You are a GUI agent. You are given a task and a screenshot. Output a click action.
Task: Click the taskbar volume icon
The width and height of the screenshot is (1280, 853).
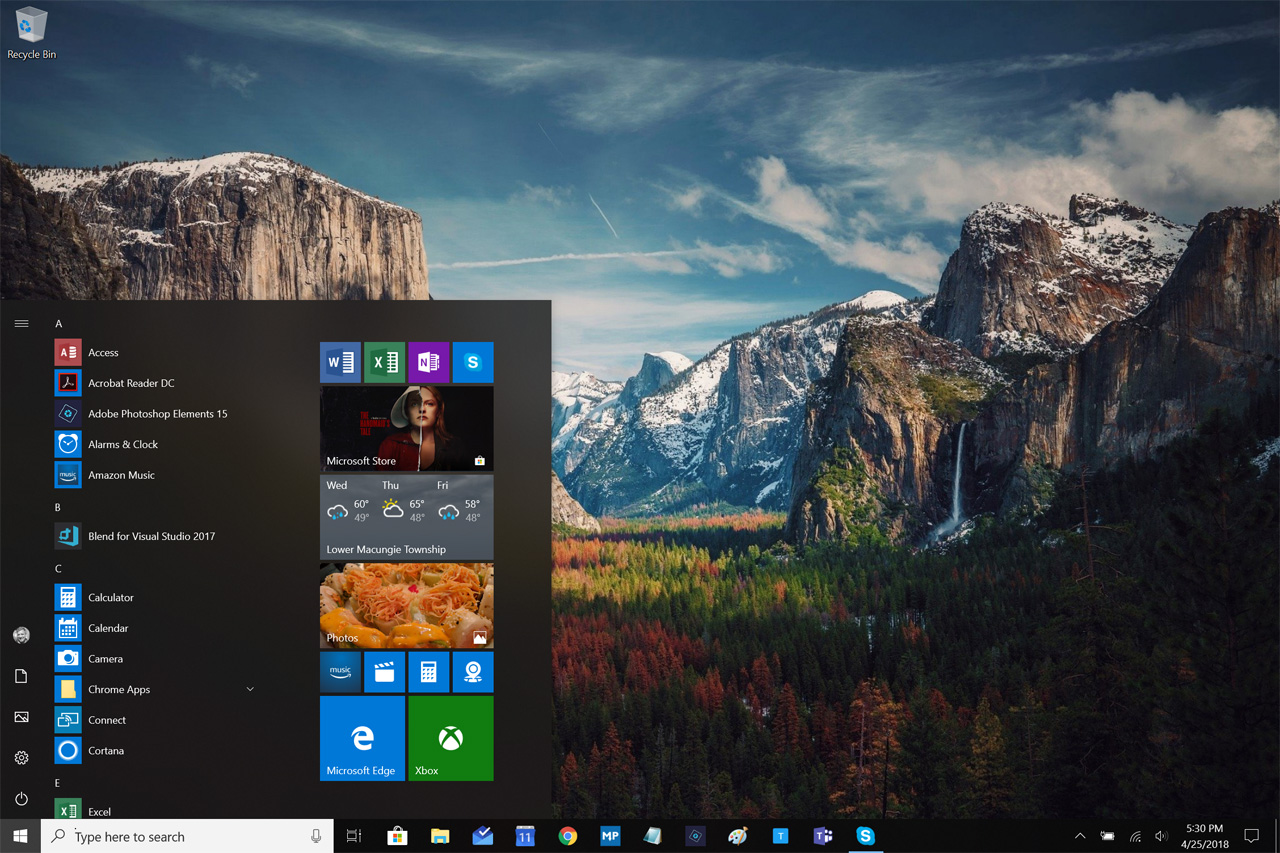click(1161, 836)
